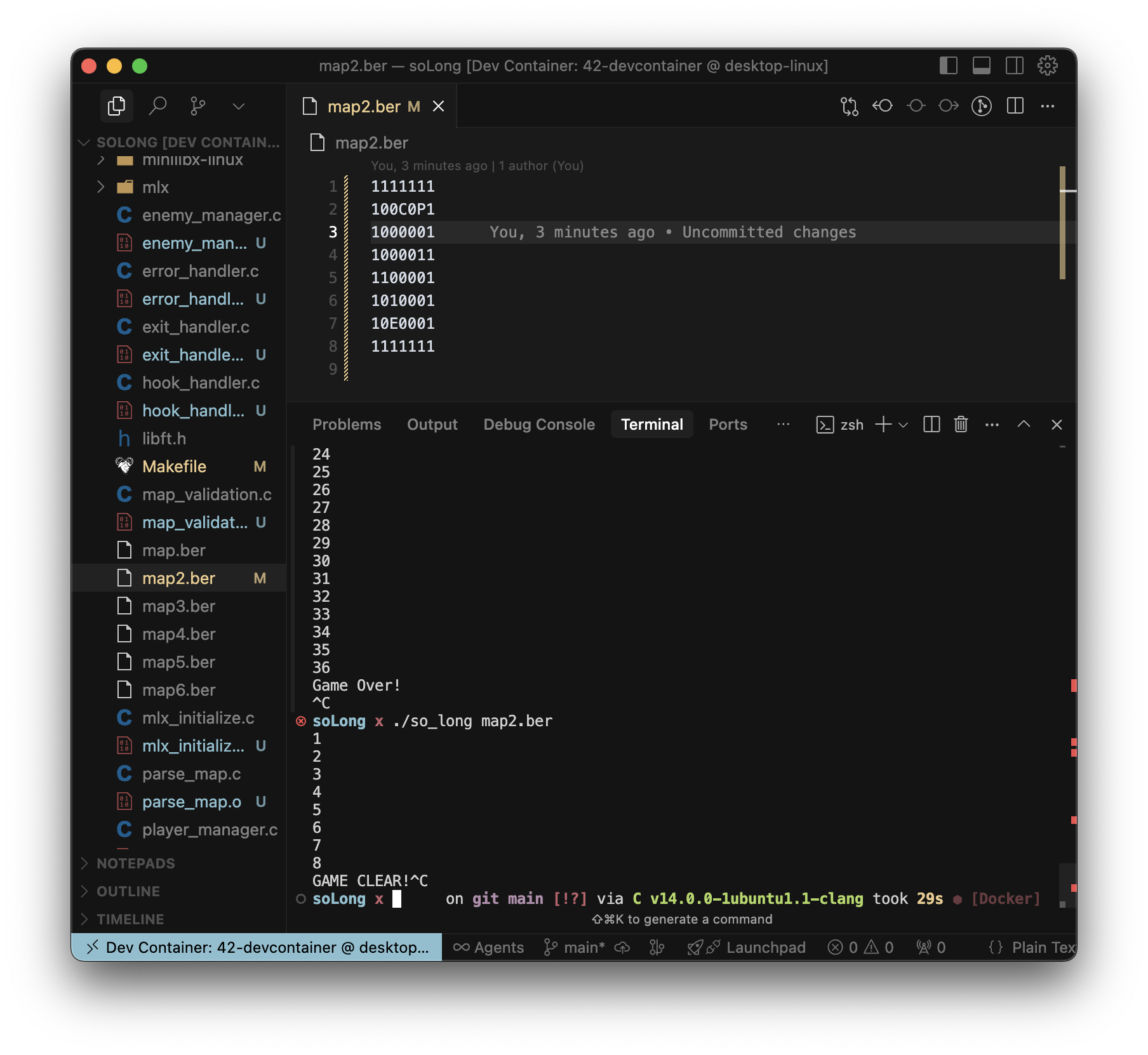This screenshot has width=1148, height=1055.
Task: Switch to the Problems tab
Action: [x=347, y=424]
